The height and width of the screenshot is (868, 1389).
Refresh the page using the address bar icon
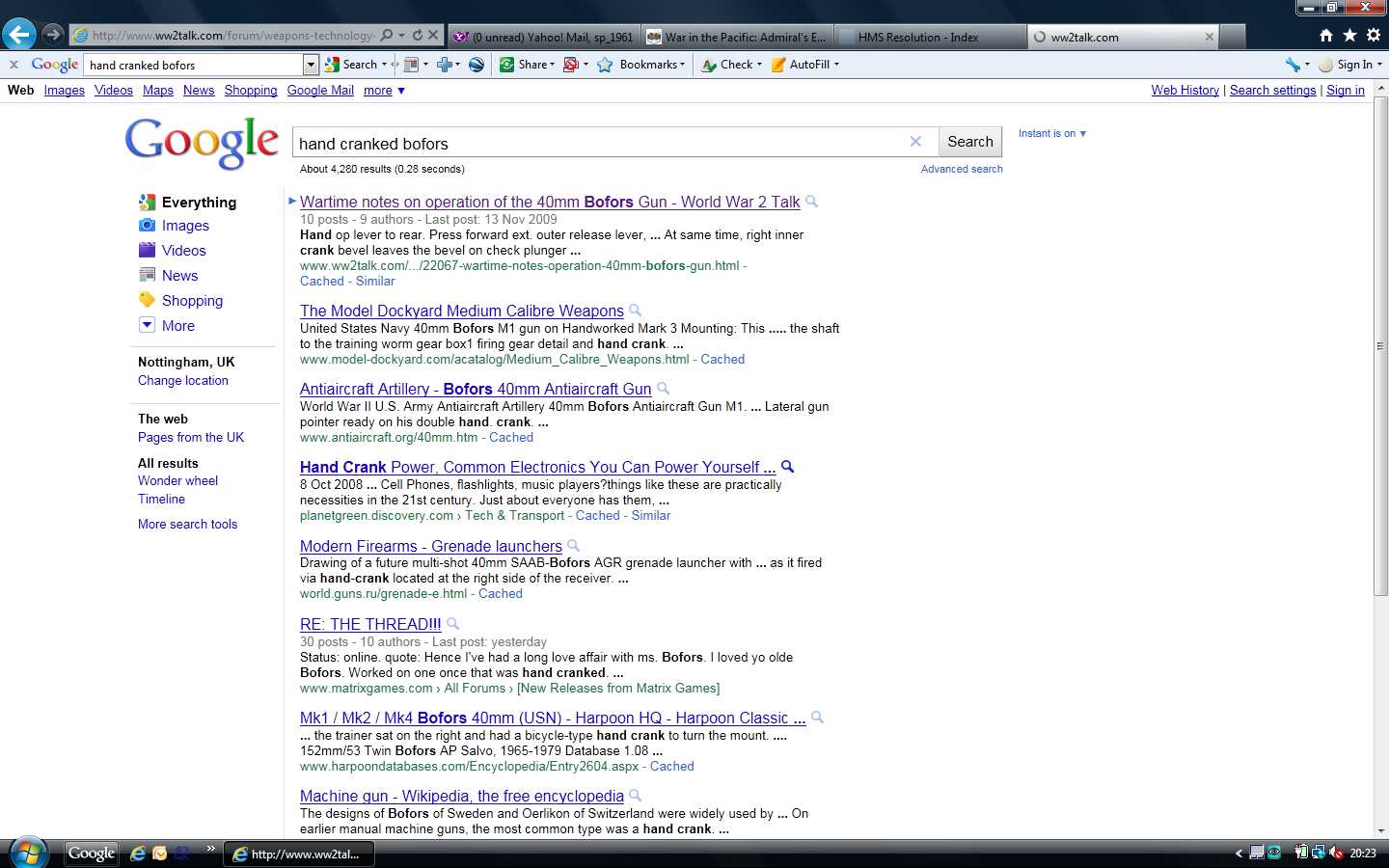(x=418, y=36)
